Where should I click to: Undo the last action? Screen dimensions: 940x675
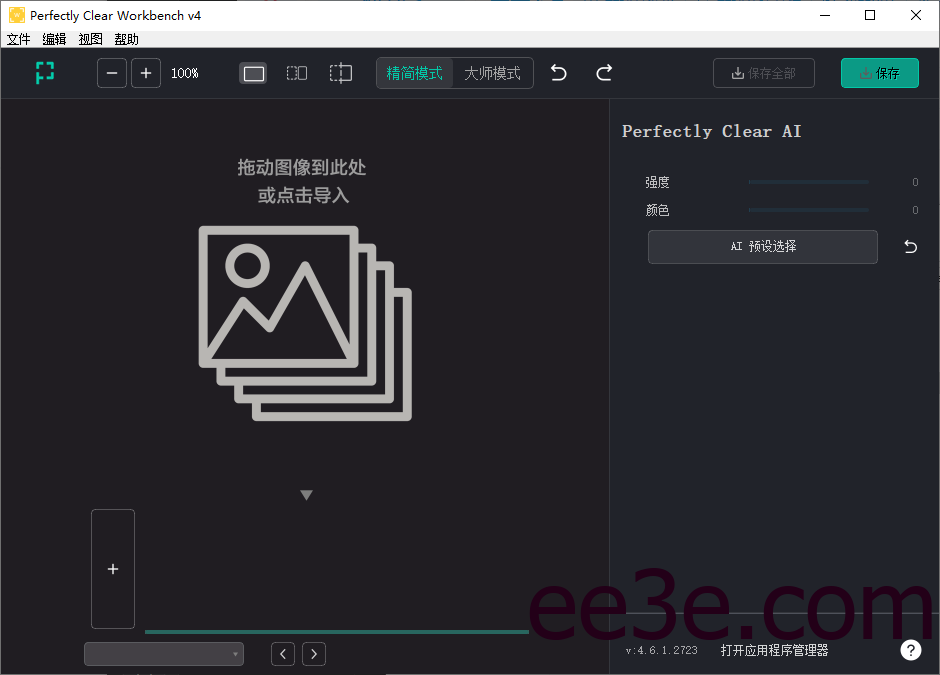[558, 72]
